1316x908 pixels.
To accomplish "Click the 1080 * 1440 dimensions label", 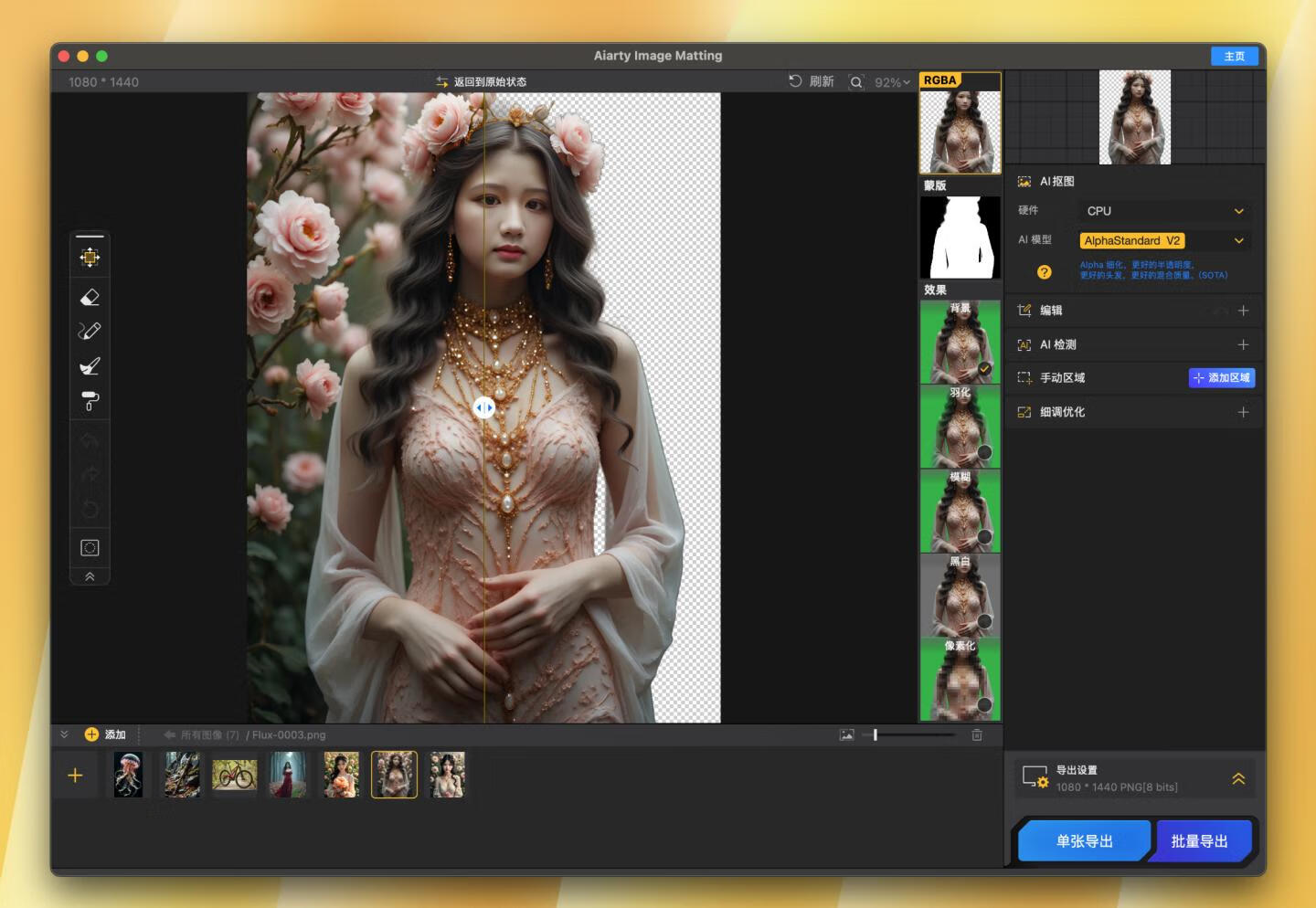I will tap(103, 82).
